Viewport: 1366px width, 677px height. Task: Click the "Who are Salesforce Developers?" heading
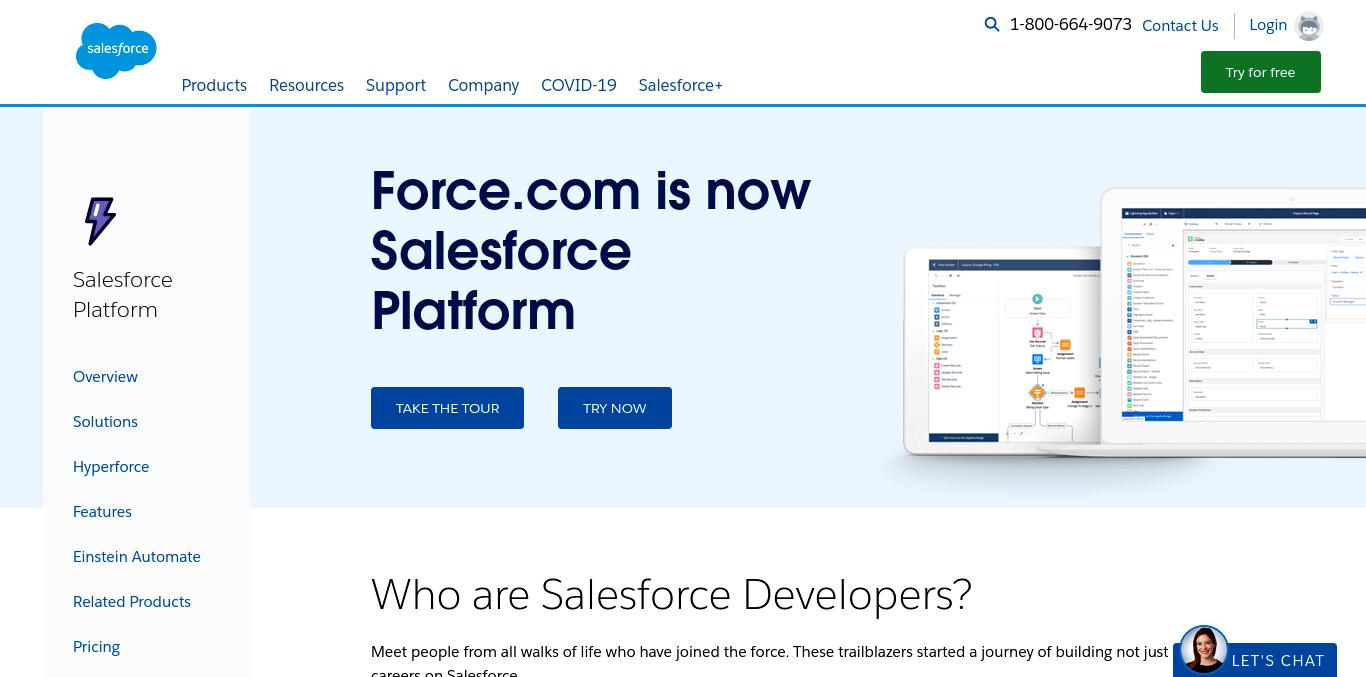671,594
